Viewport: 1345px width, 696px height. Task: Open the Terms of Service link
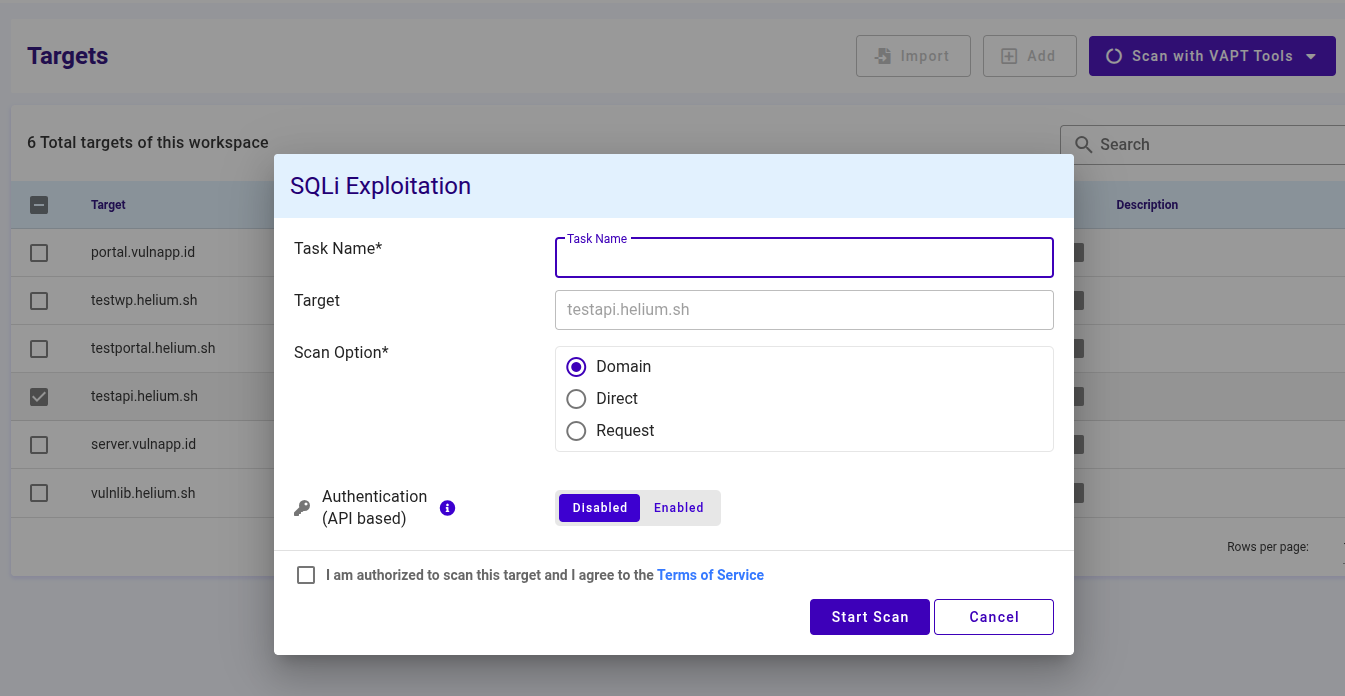tap(710, 574)
